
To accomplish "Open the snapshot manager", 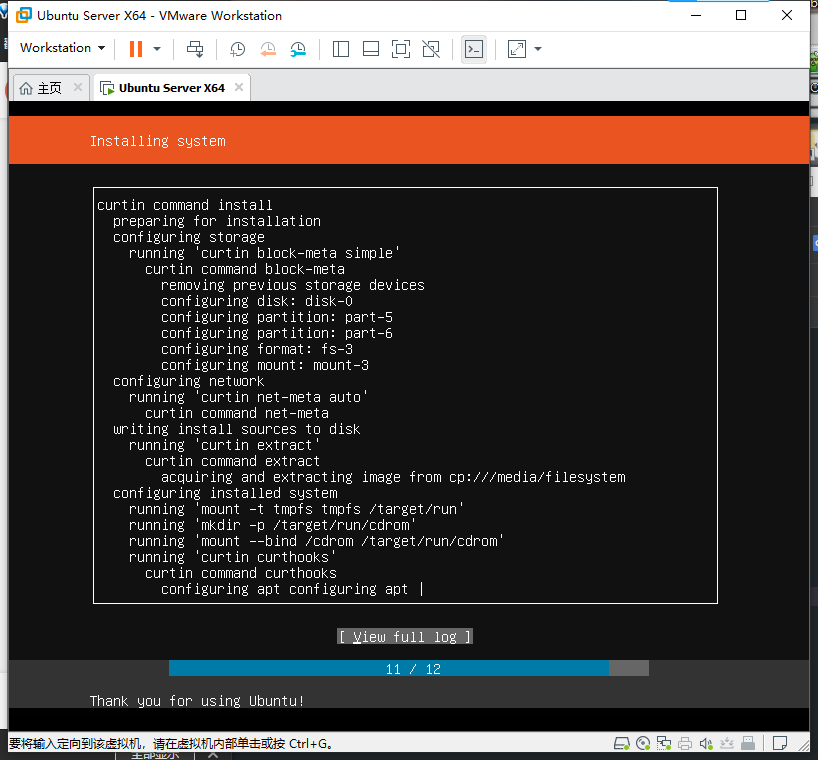I will [298, 49].
